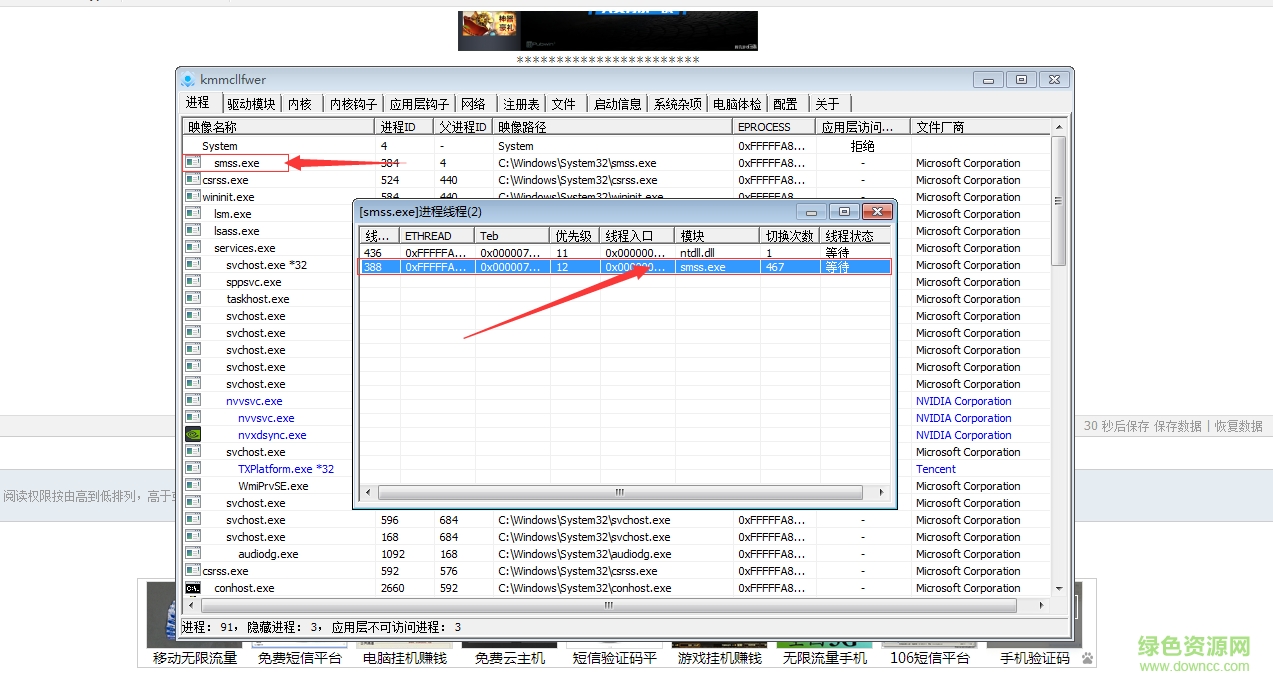Open the 网络 tab
The image size is (1273, 685).
coord(471,103)
